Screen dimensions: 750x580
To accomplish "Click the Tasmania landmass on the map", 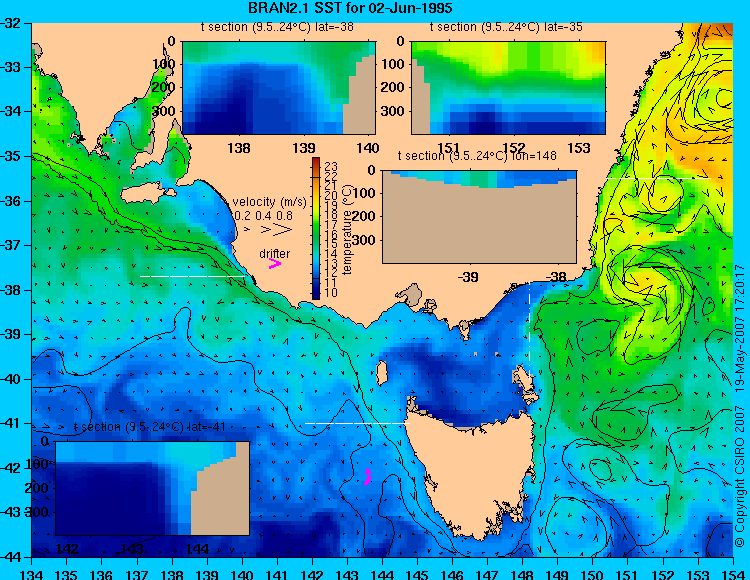I will tap(471, 473).
